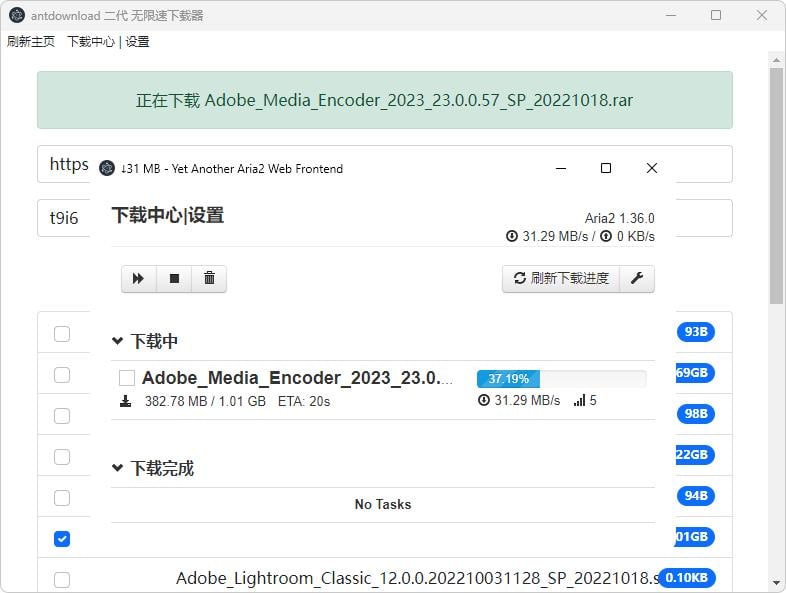
Task: Click the main window vertical scrollbar thumb
Action: coord(776,185)
